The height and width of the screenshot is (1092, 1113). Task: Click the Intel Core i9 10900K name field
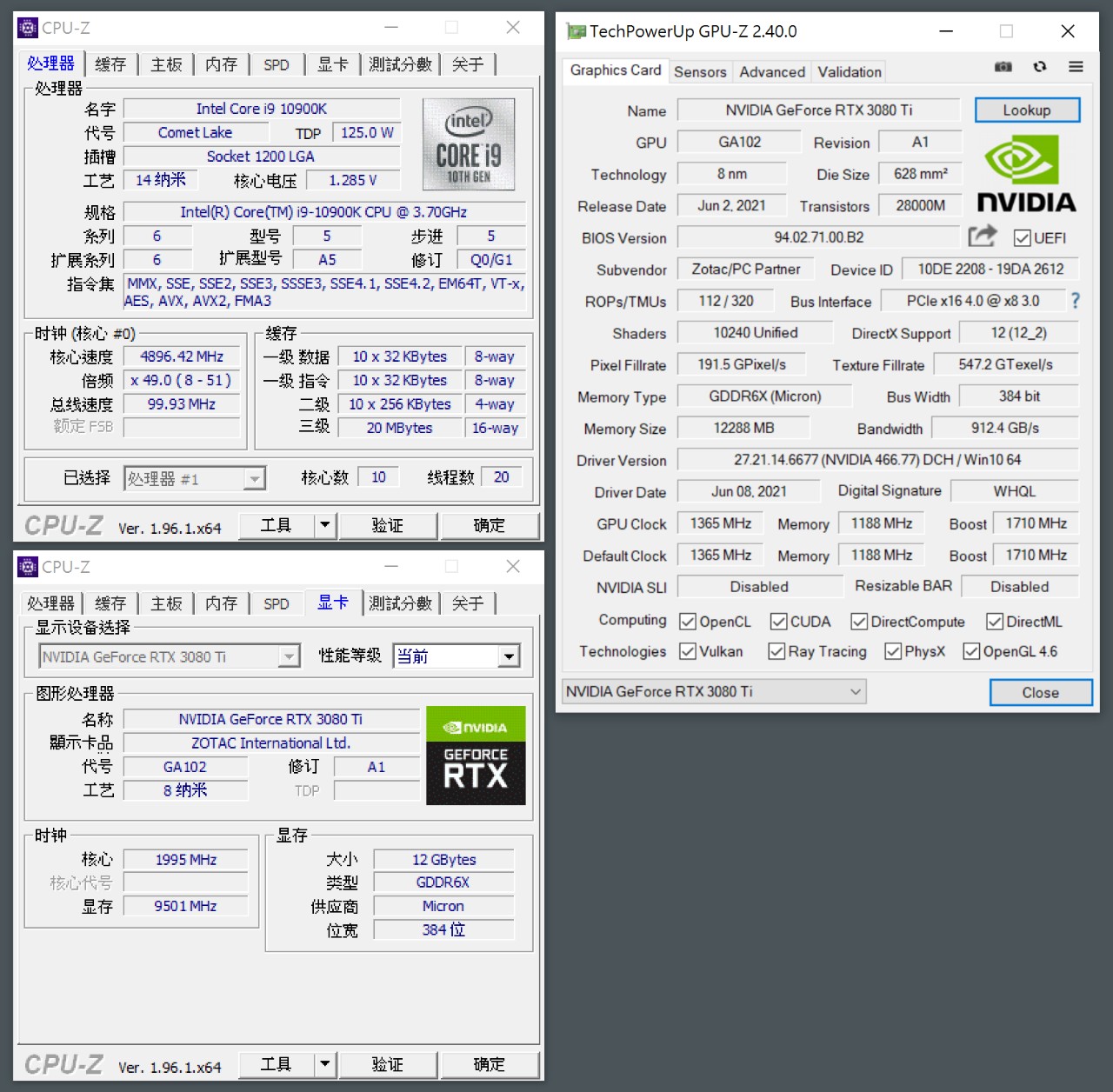pos(262,109)
